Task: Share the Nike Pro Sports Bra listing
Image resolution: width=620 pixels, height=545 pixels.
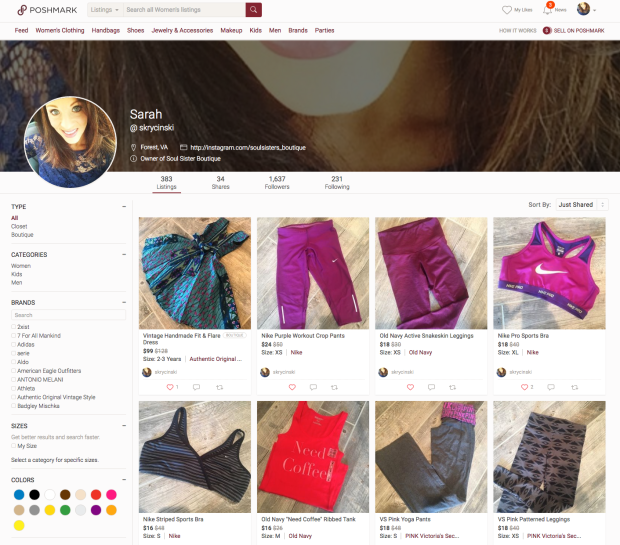Action: coord(575,387)
